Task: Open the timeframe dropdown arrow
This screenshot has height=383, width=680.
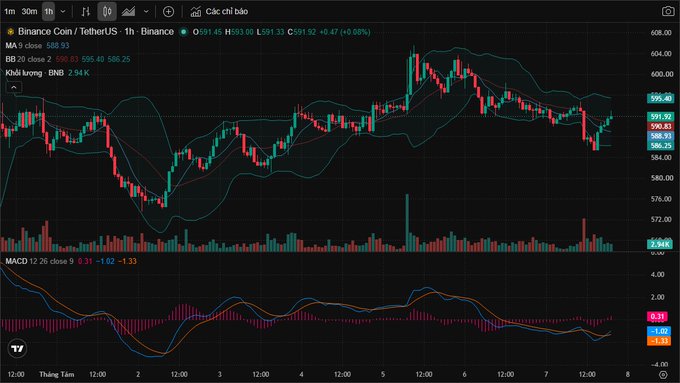Action: click(x=62, y=12)
